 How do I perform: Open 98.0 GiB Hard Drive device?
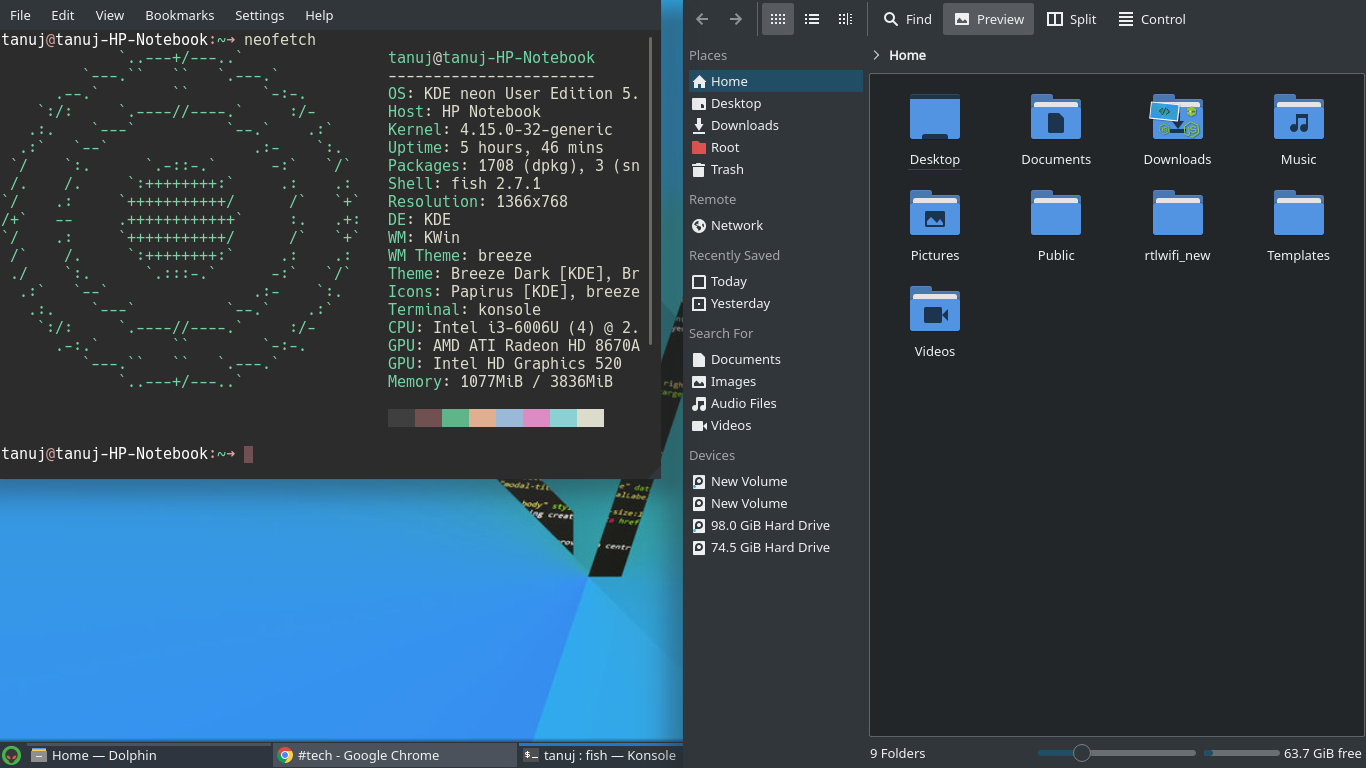(x=775, y=525)
